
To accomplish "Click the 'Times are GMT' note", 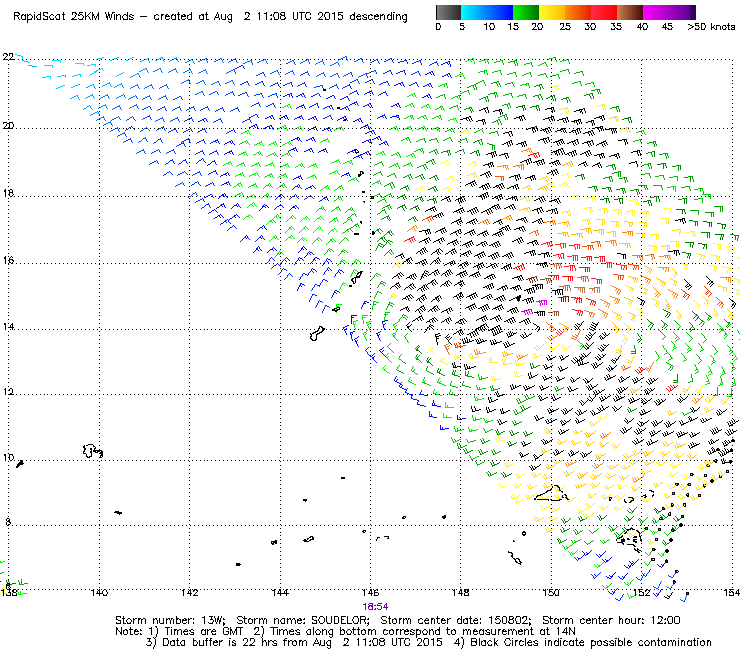I will pos(203,632).
